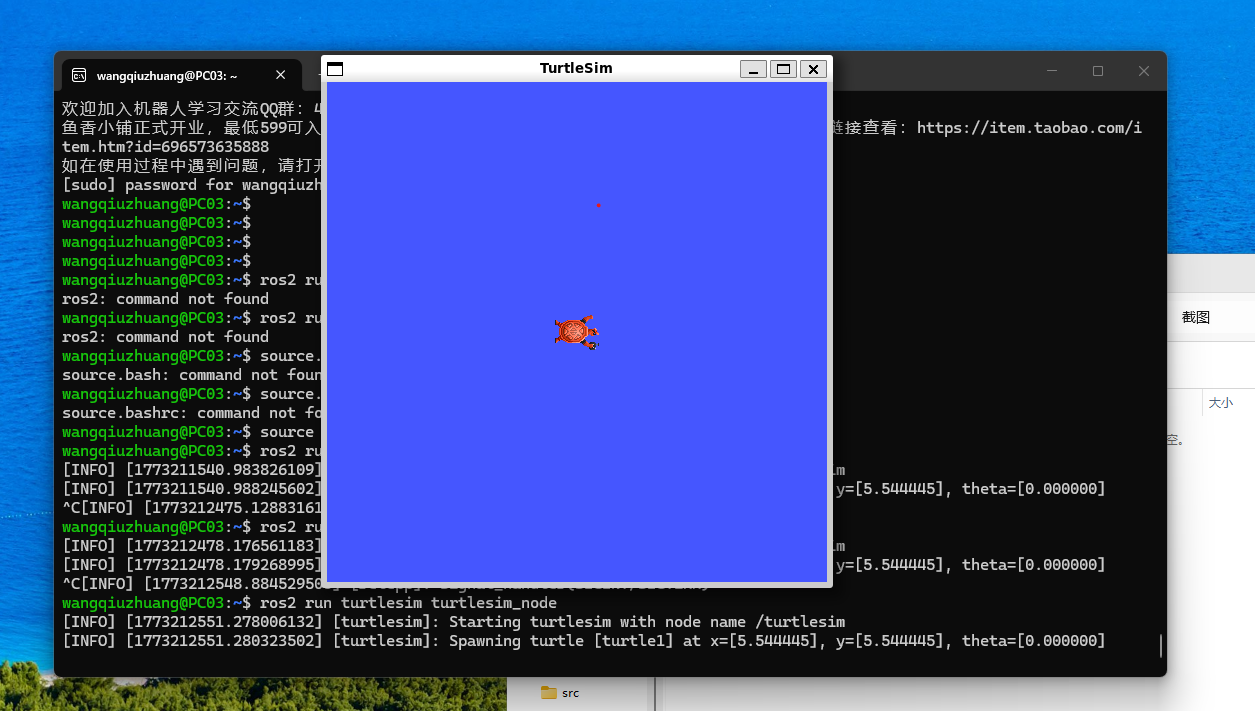Click the line starting 鱼香小铺正式开业
This screenshot has height=711, width=1255.
[191, 128]
